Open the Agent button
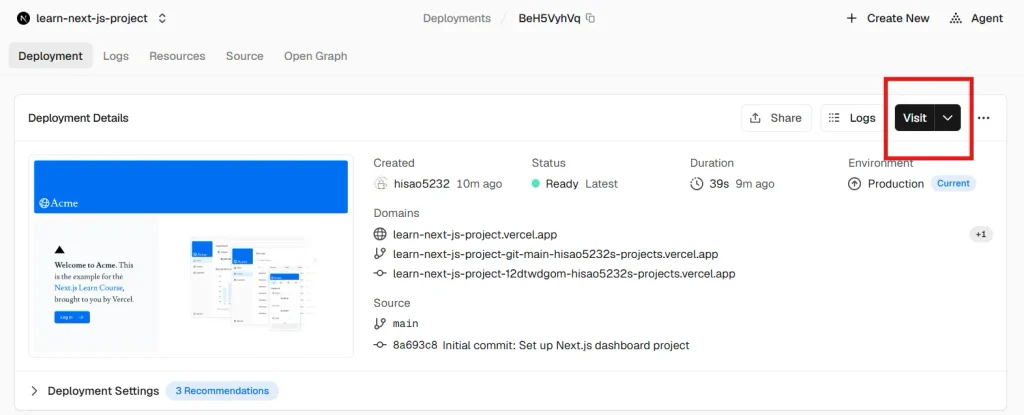 [x=976, y=18]
